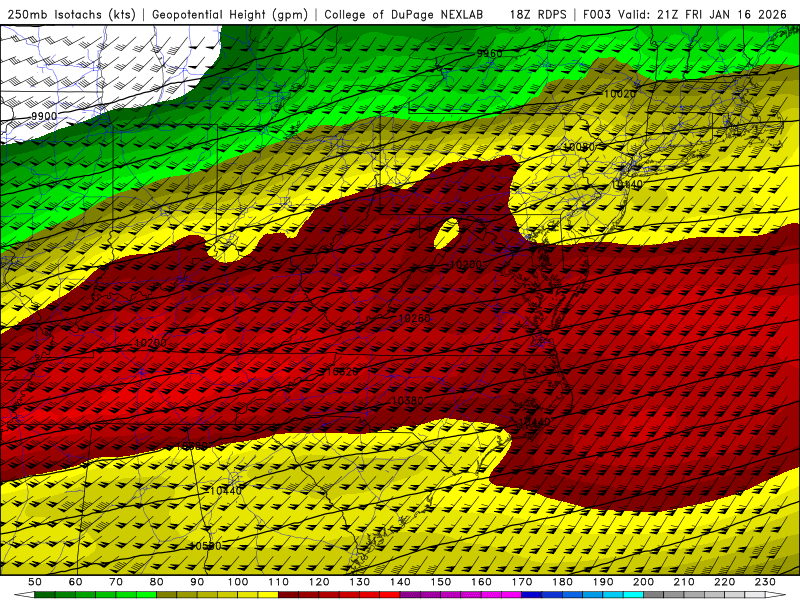This screenshot has width=800, height=600.
Task: Click the 150 tick label on color scale
Action: click(x=441, y=582)
